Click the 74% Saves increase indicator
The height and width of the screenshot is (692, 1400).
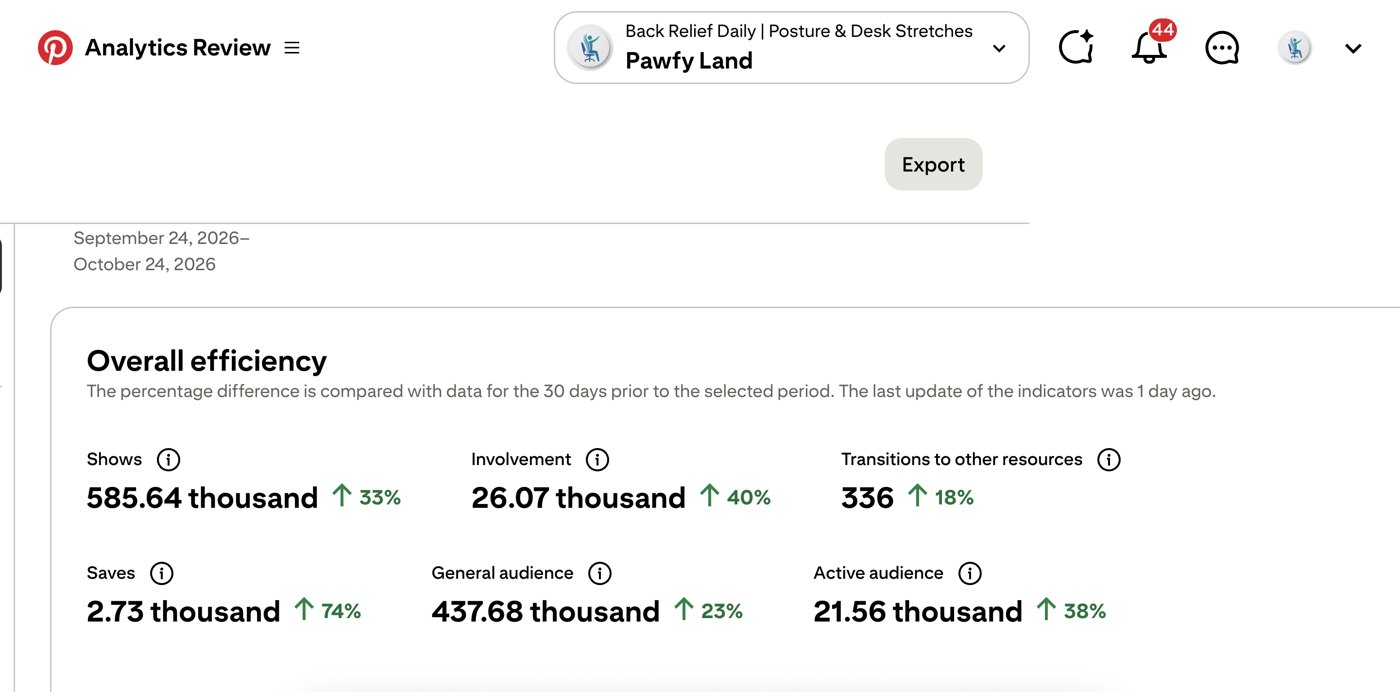(327, 611)
